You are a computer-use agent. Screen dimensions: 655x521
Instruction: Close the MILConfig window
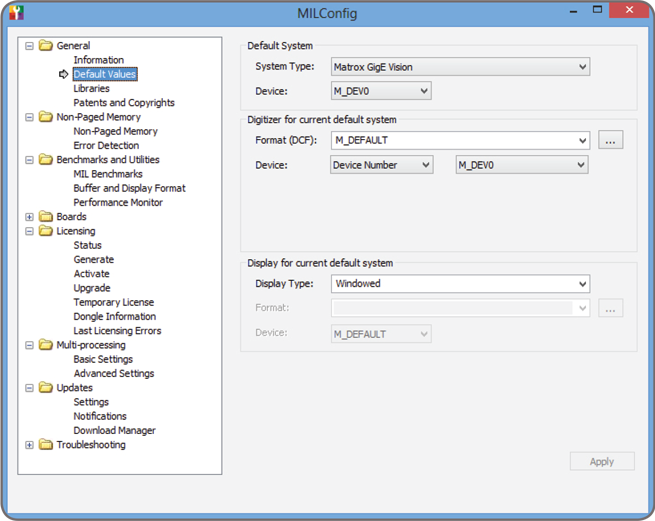point(630,10)
